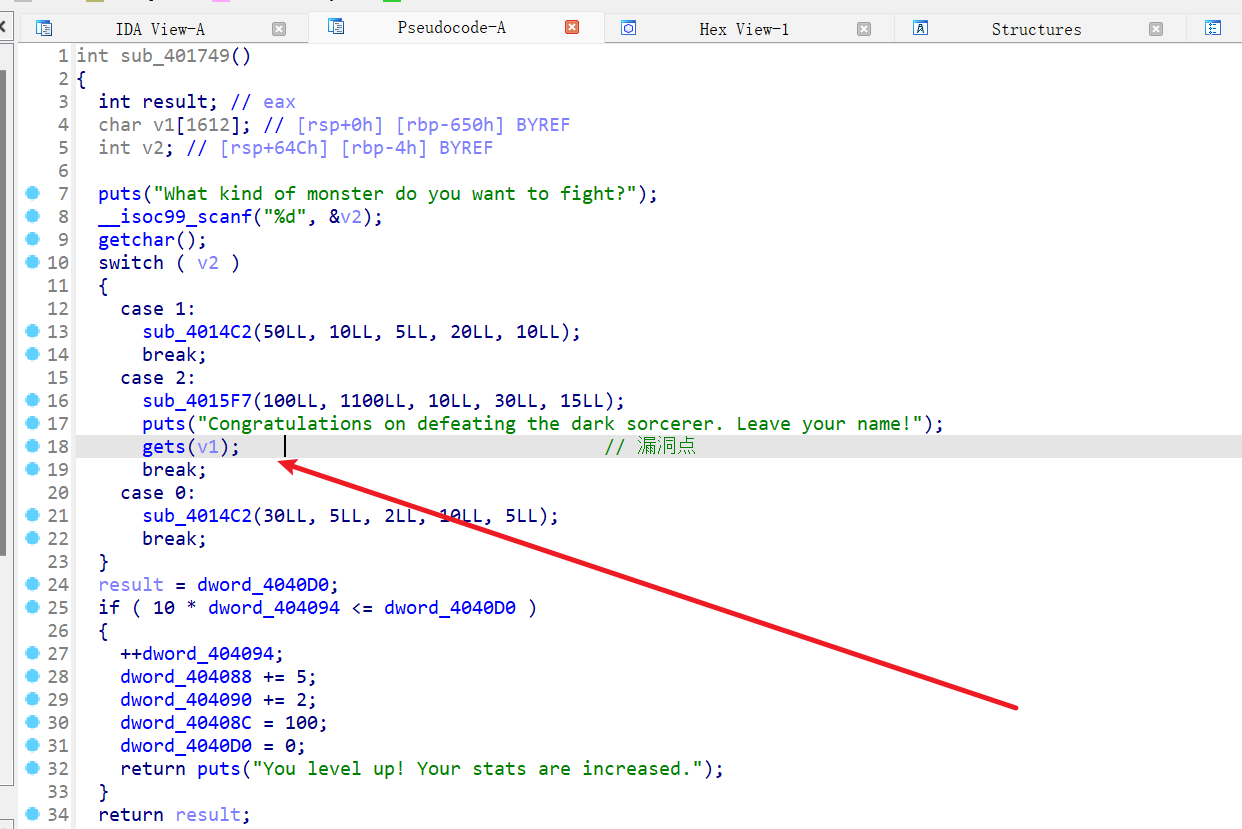Click 'case 1:' label
The width and height of the screenshot is (1242, 829).
coord(158,308)
